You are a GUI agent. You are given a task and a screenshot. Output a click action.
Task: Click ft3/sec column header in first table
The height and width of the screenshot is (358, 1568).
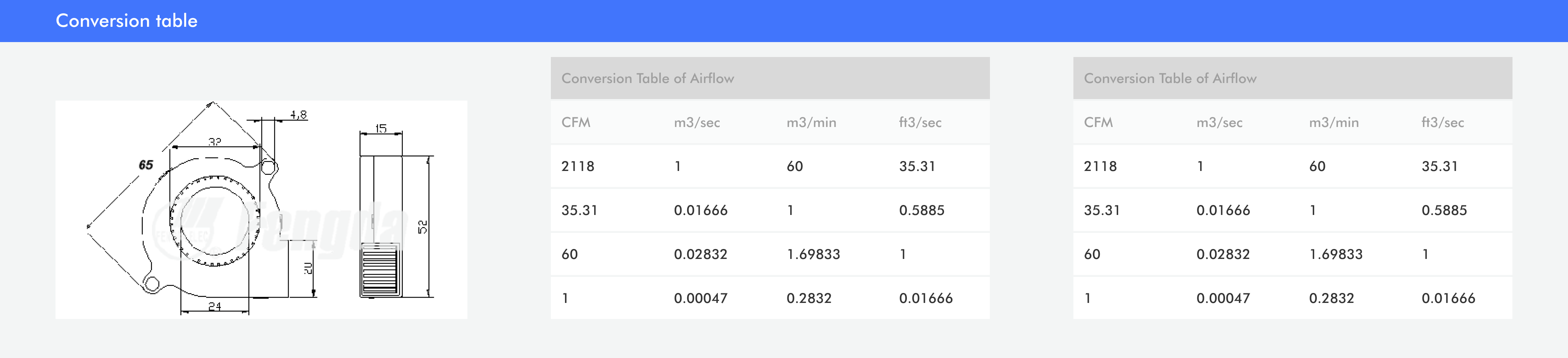click(x=920, y=122)
